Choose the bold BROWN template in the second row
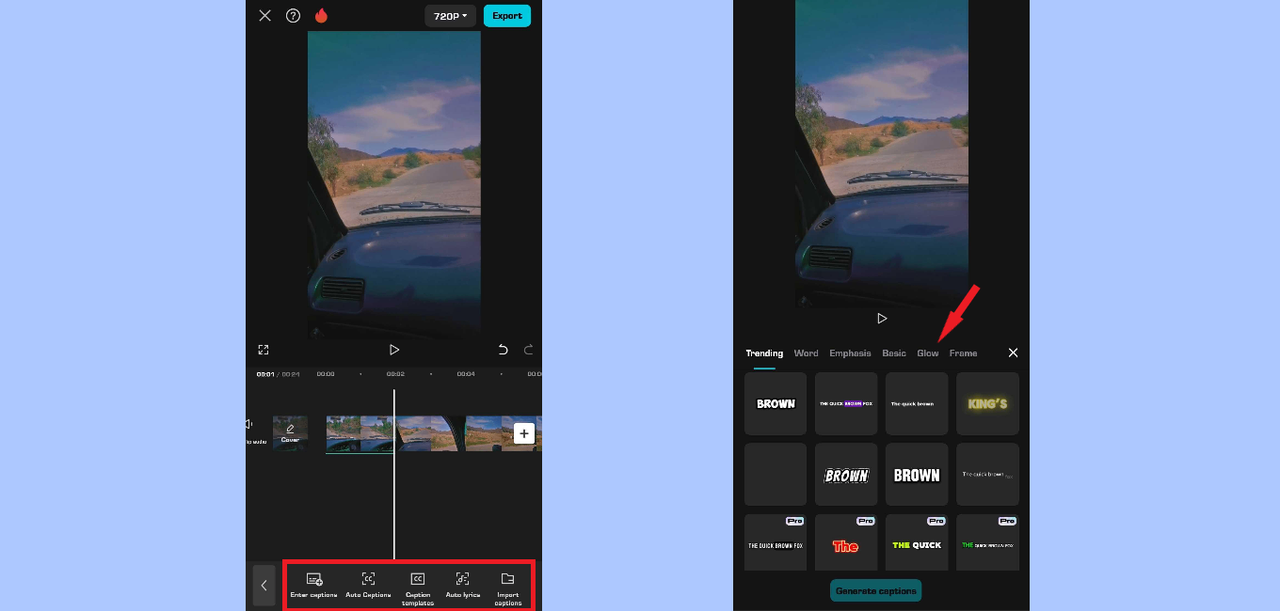1280x611 pixels. (x=917, y=475)
